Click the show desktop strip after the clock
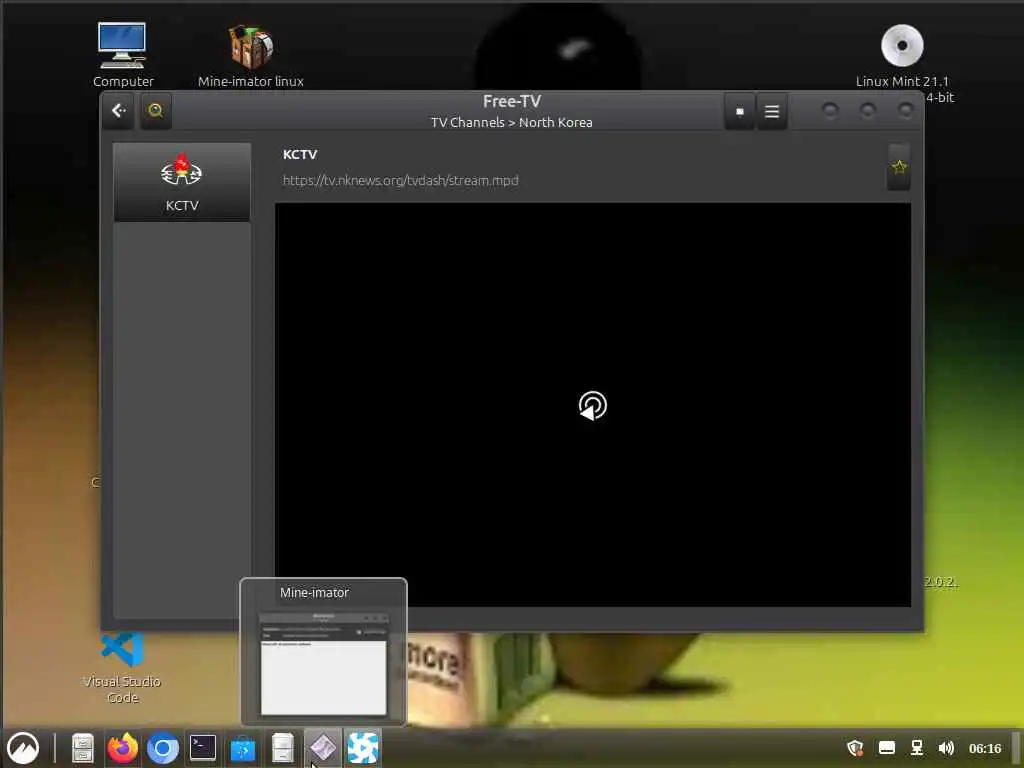Screen dimensions: 1024x768 point(1017,748)
